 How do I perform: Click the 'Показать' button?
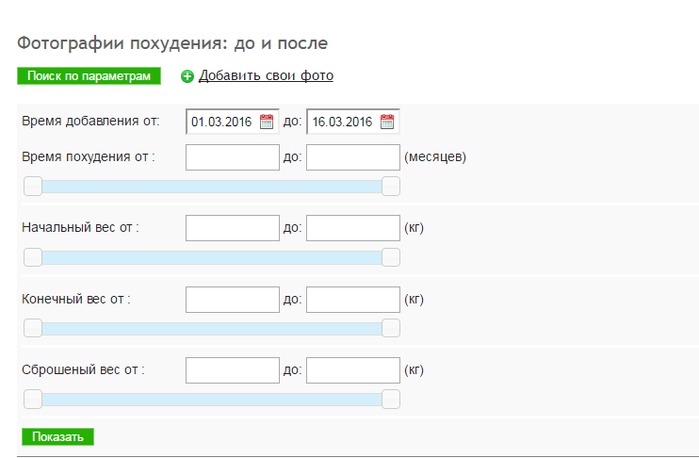(x=57, y=437)
